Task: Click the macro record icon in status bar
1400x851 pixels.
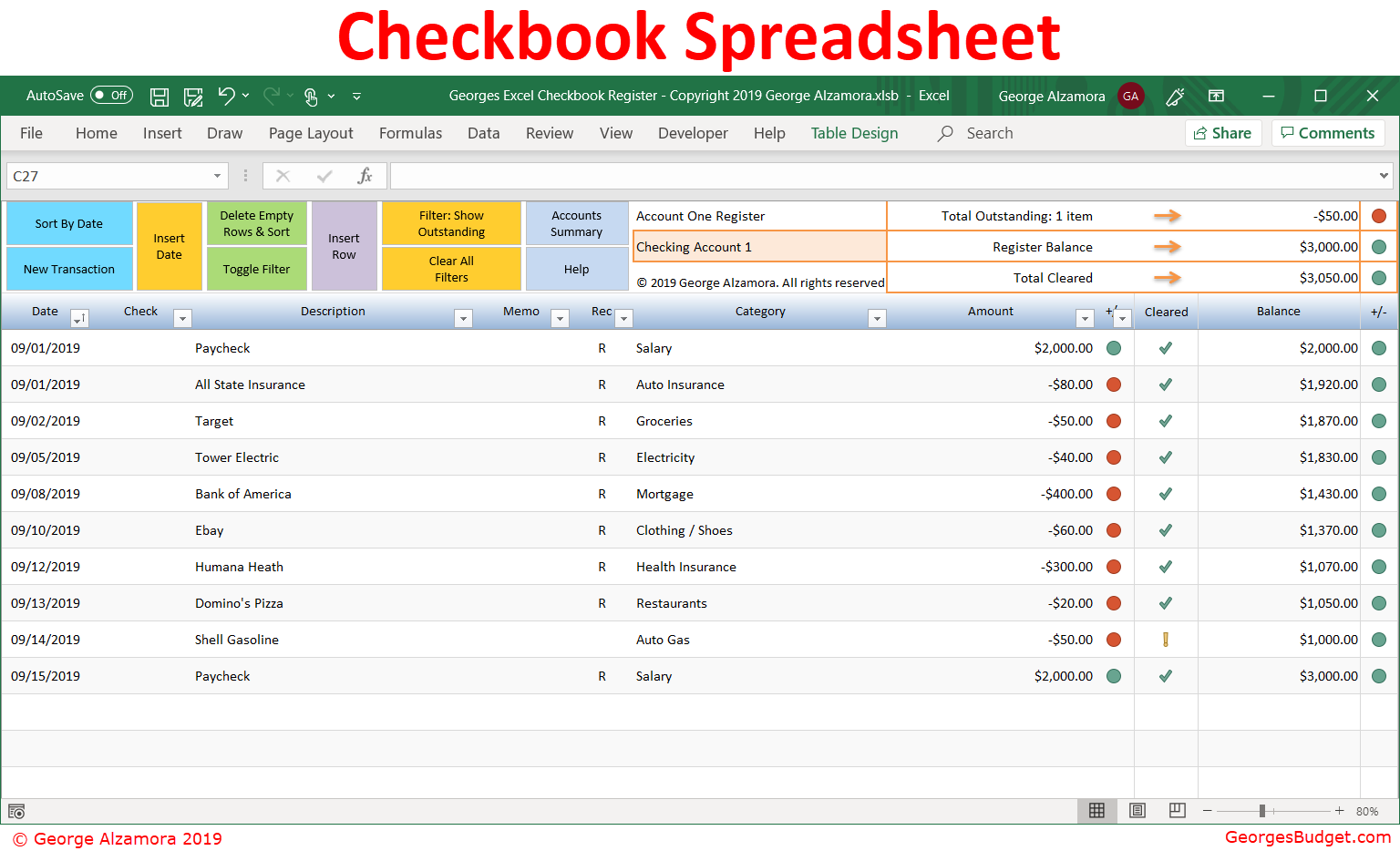Action: [15, 811]
